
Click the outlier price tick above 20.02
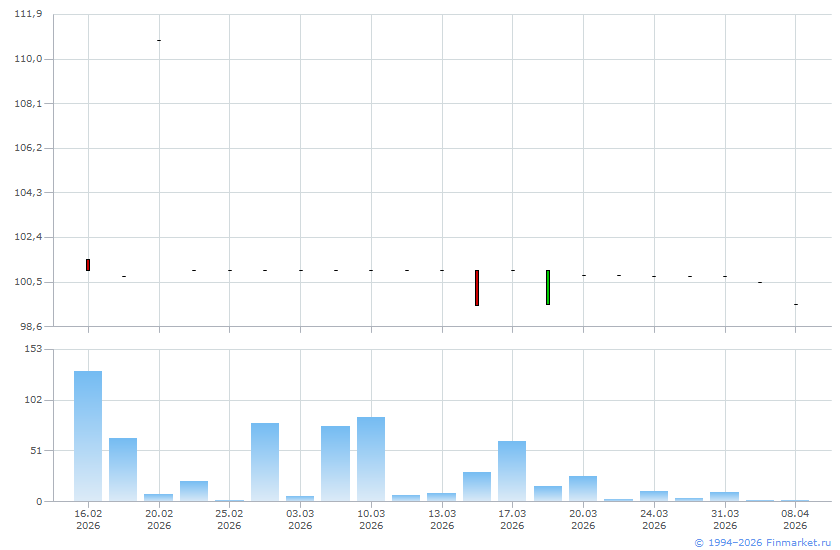[x=159, y=40]
